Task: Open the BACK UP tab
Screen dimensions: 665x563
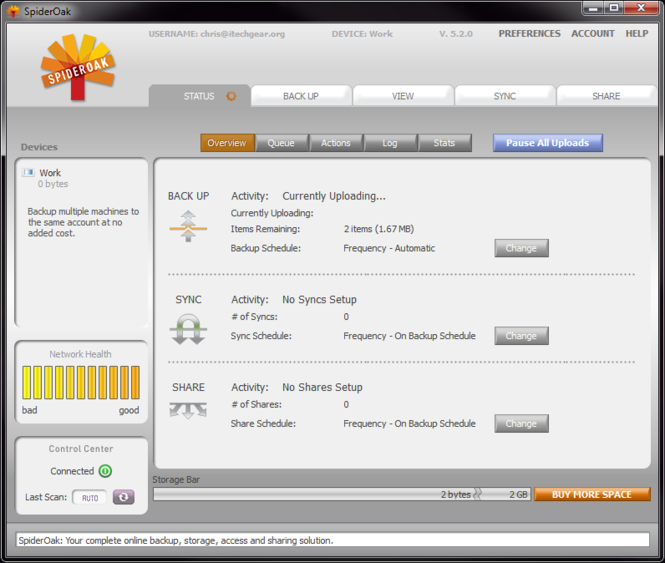Action: click(301, 96)
